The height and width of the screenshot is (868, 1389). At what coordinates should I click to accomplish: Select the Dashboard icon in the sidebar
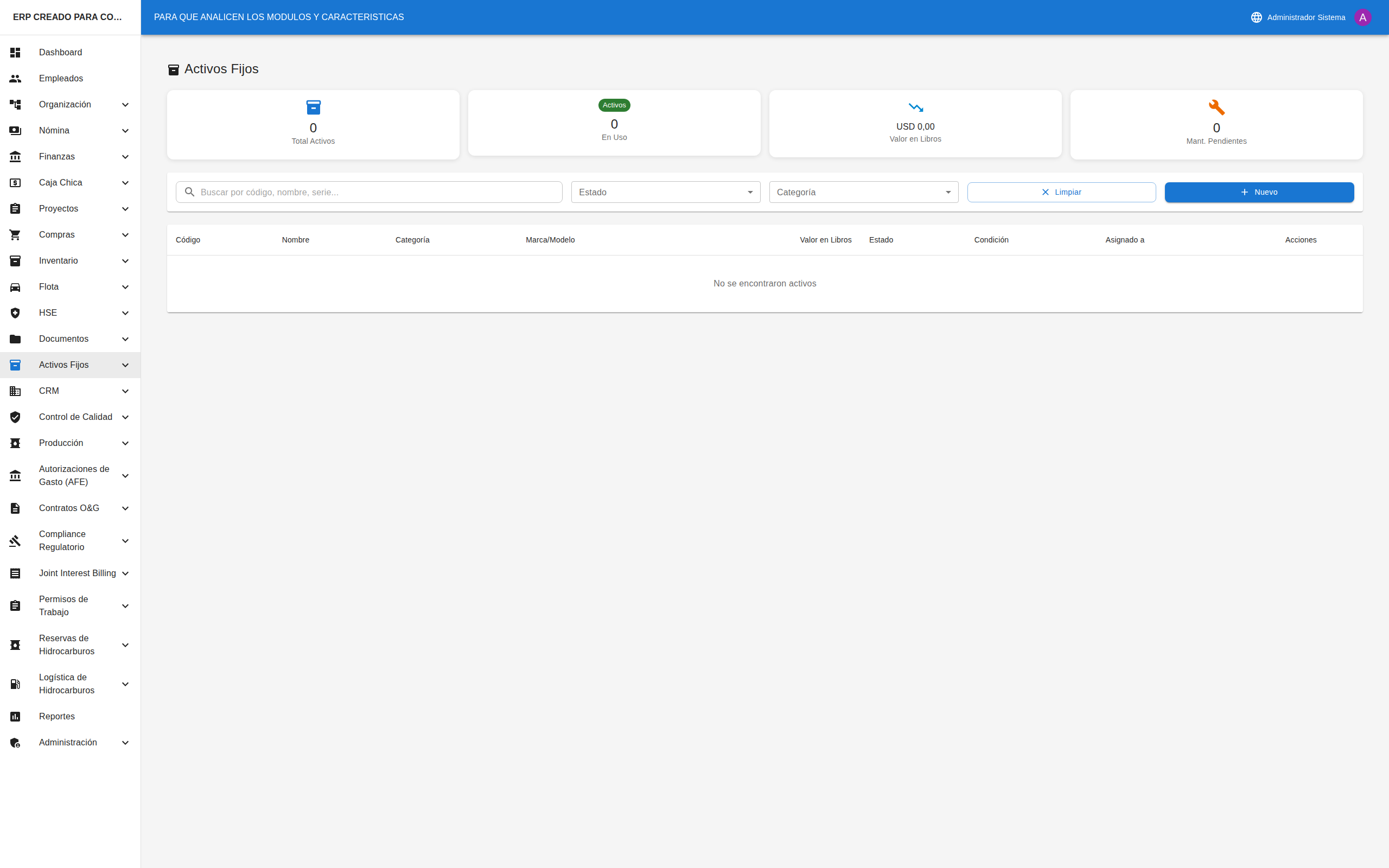(15, 52)
